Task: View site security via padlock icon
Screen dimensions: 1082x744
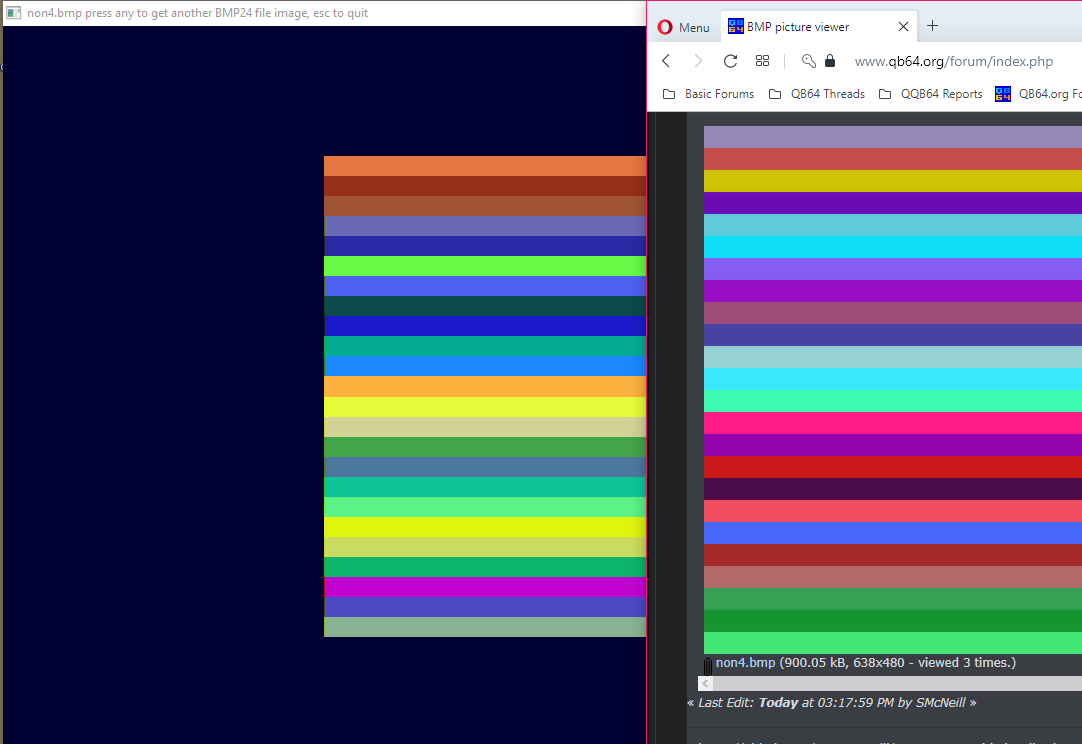Action: 829,61
